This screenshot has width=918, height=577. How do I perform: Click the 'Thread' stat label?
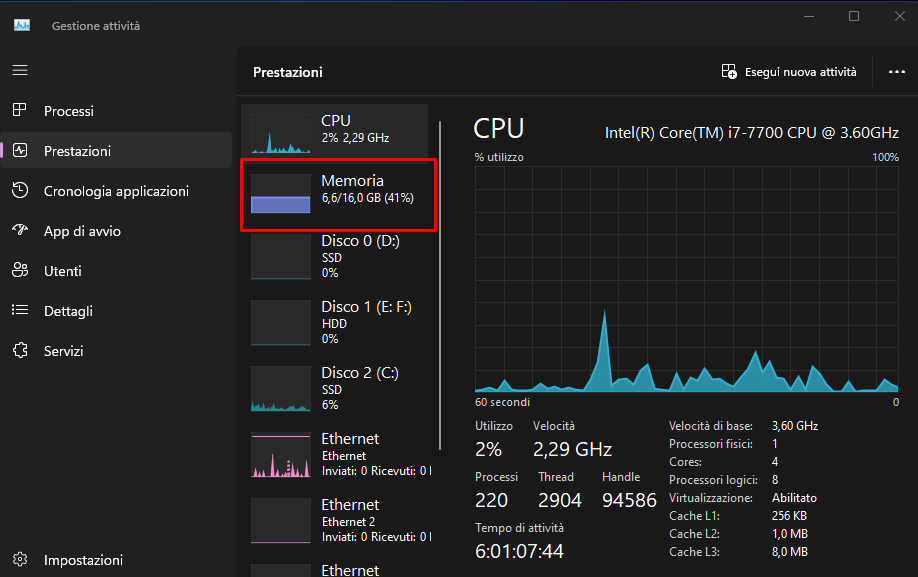(556, 477)
